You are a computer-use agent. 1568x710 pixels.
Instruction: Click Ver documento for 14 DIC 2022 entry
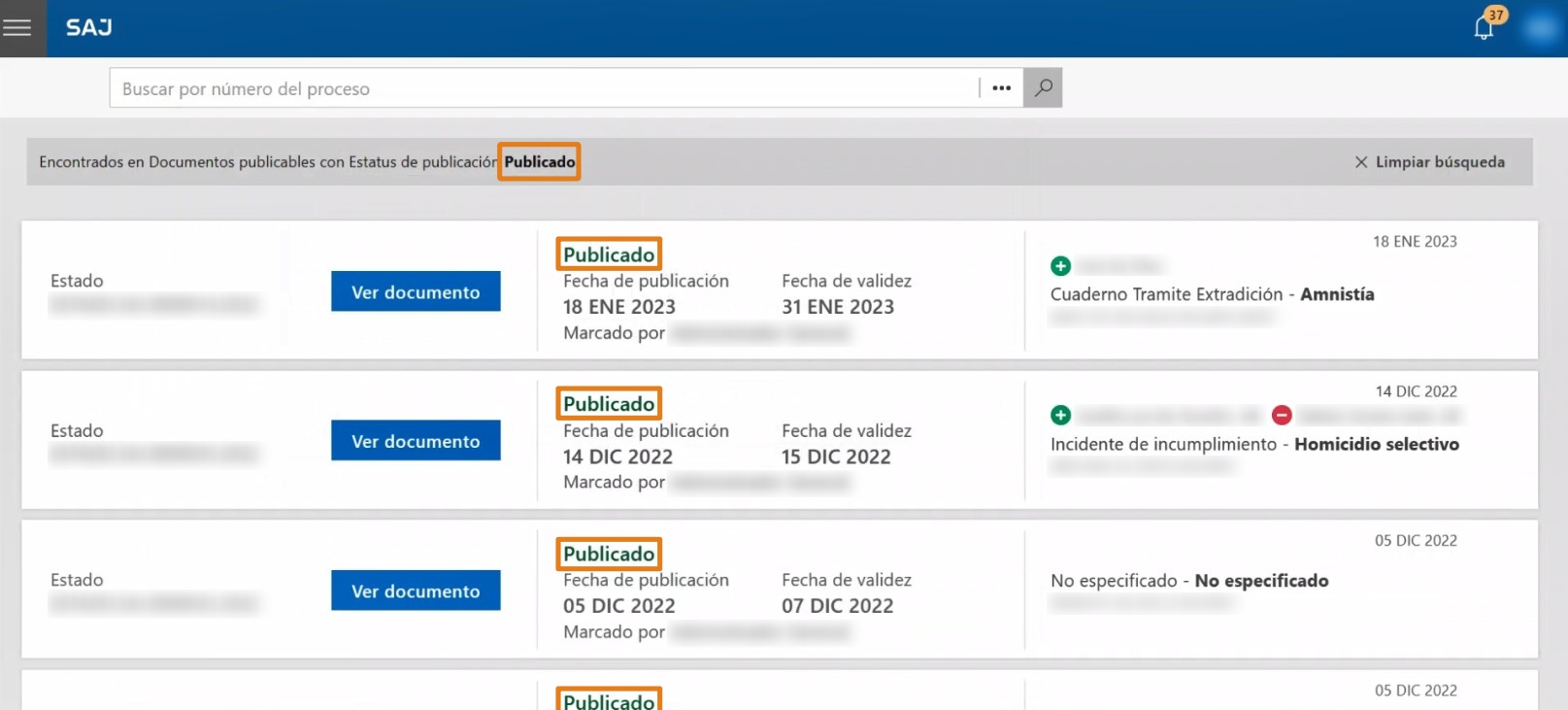coord(416,441)
